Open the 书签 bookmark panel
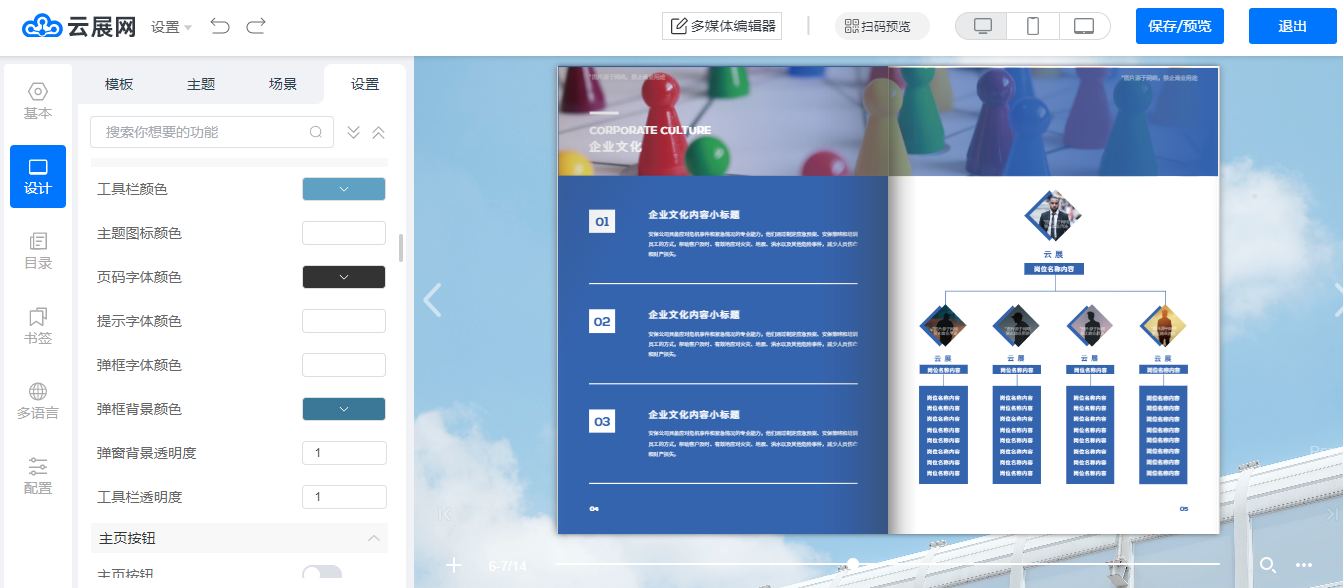 [38, 326]
